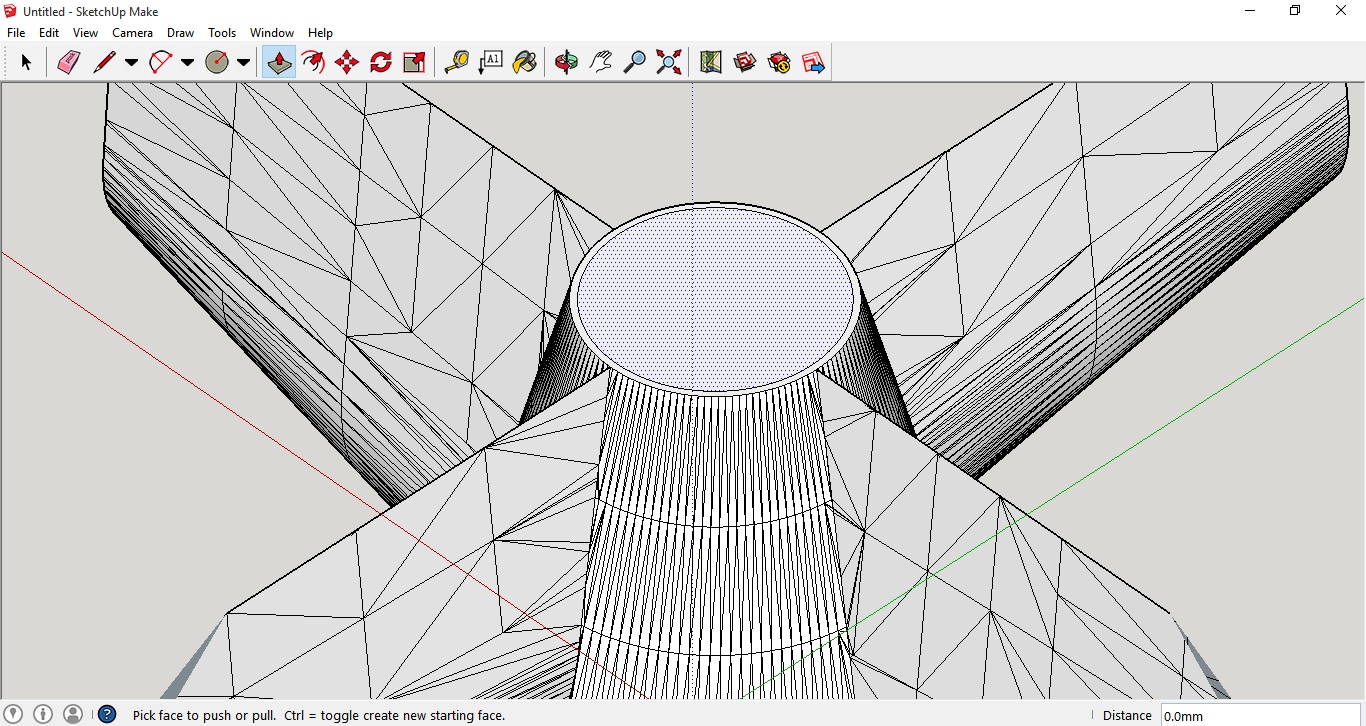Pick the Eraser tool
Screen dimensions: 1366x726
pos(68,62)
